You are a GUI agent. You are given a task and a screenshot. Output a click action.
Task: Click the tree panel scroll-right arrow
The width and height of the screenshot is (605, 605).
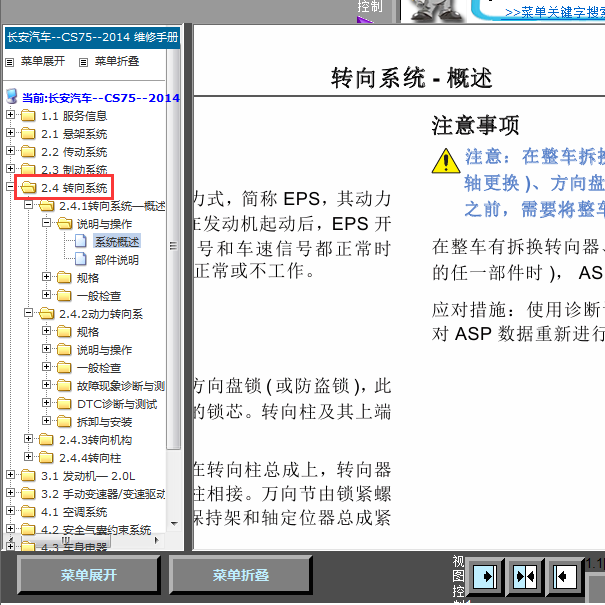point(157,540)
